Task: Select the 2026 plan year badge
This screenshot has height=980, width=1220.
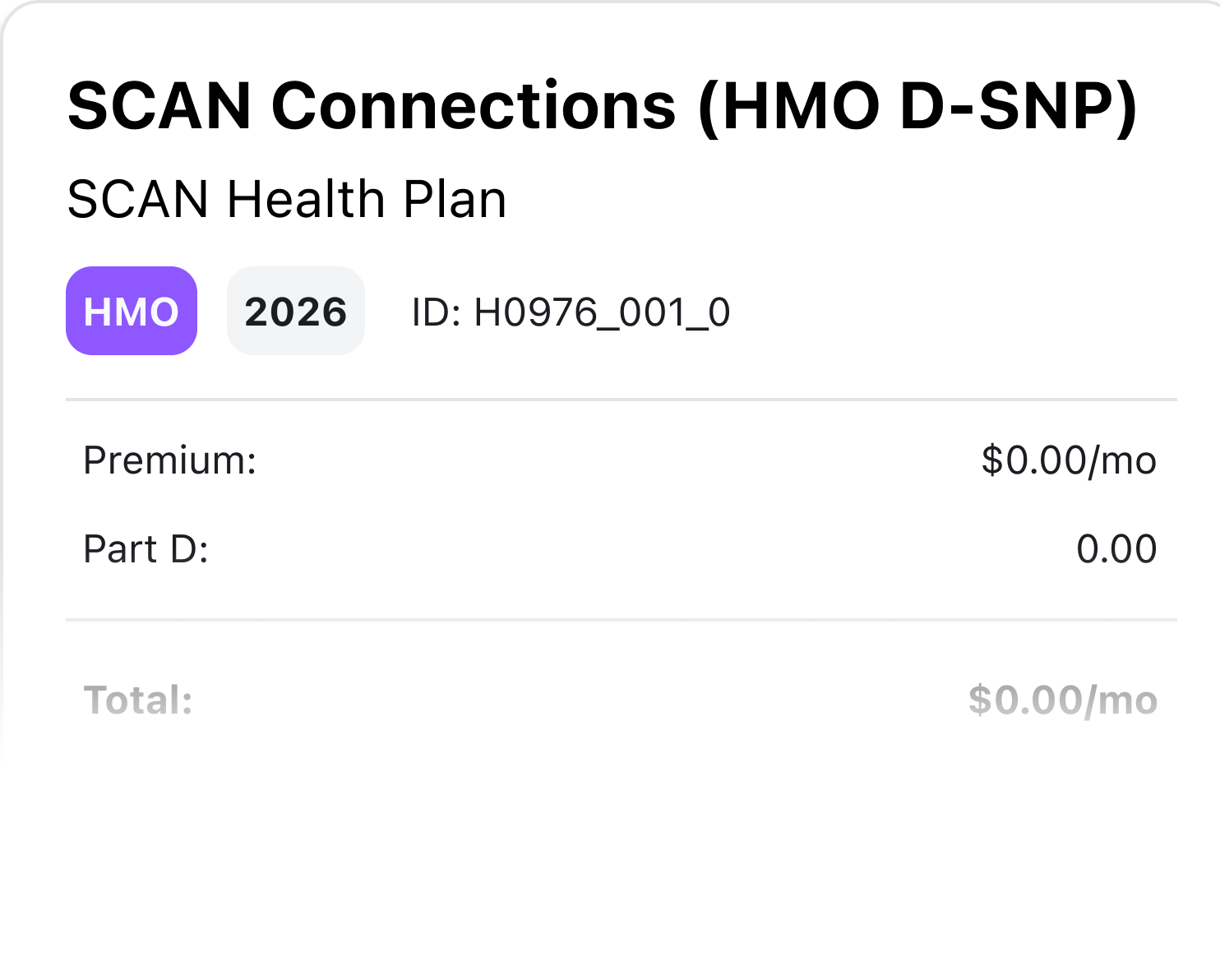Action: [x=295, y=311]
